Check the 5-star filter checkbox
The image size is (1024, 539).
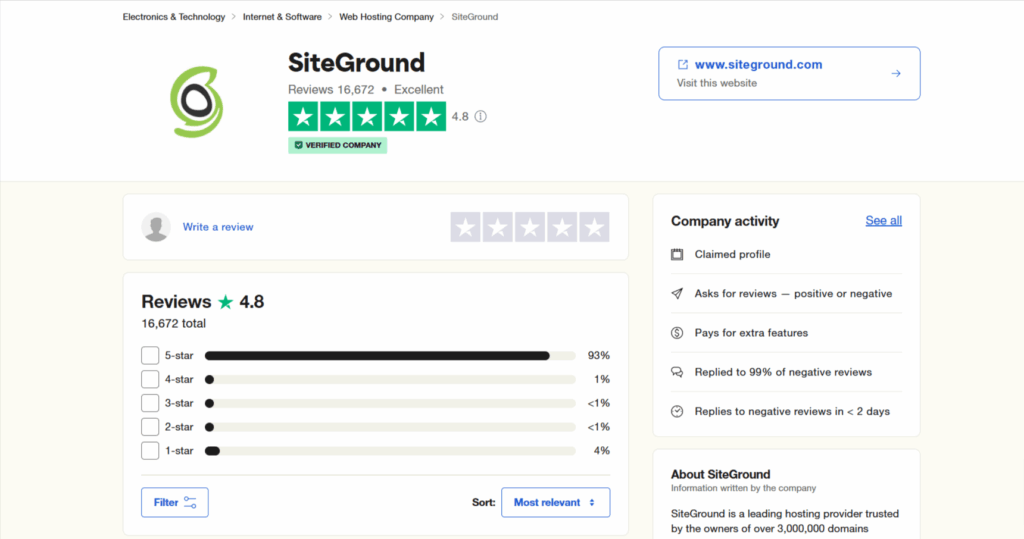coord(150,355)
